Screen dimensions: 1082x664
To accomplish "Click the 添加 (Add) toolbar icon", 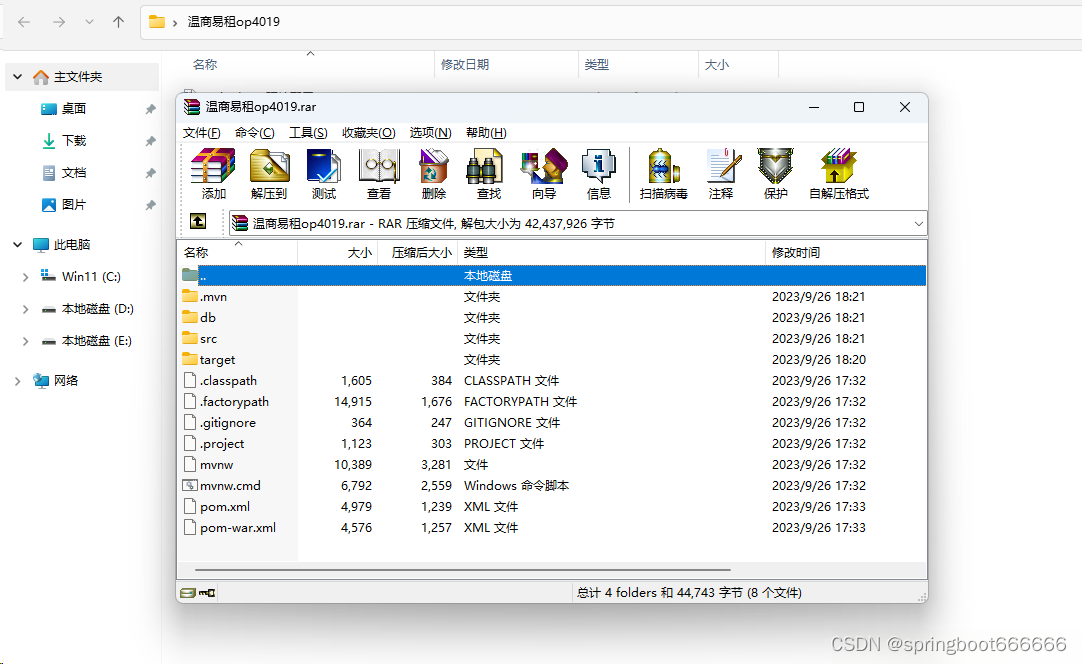I will pos(213,166).
